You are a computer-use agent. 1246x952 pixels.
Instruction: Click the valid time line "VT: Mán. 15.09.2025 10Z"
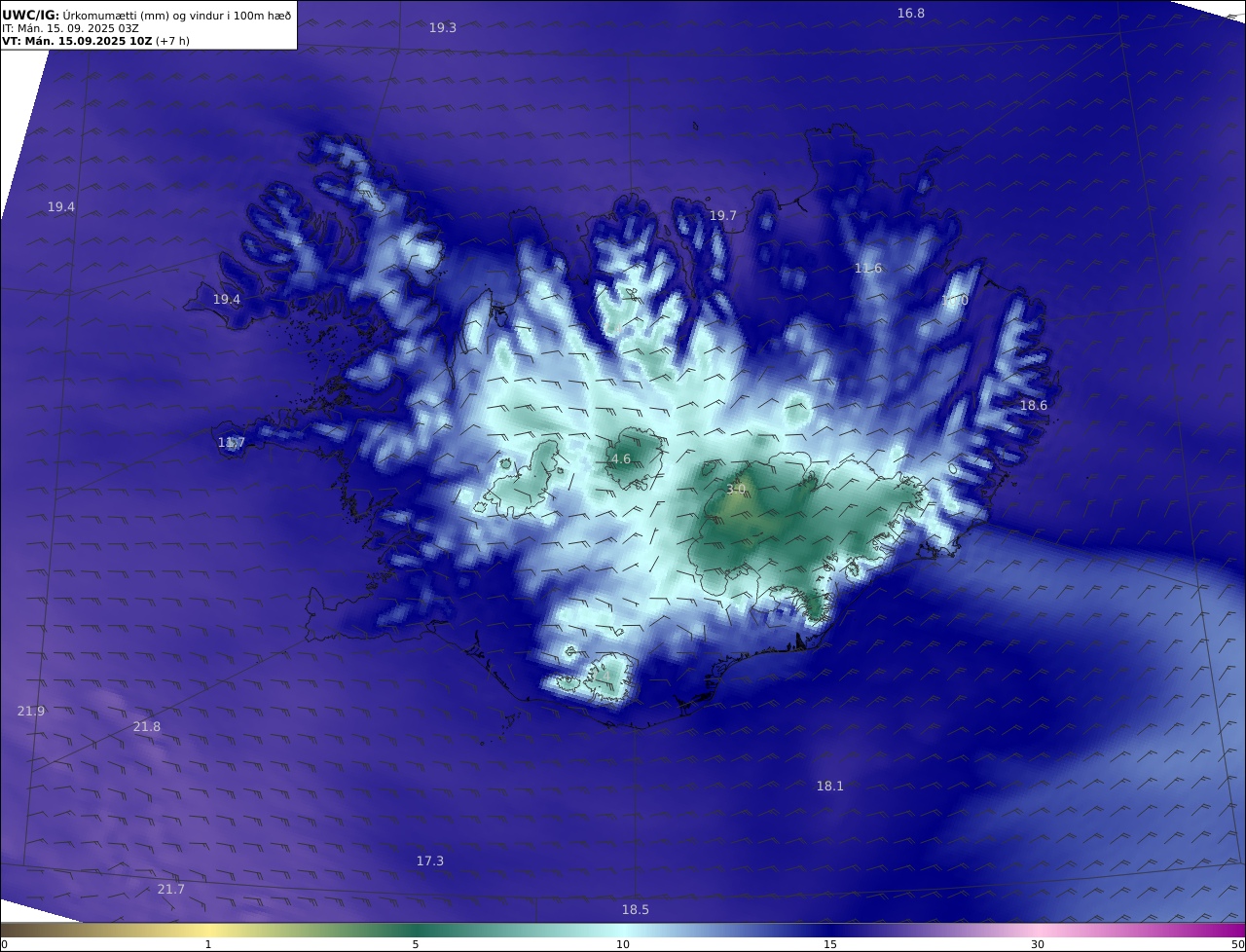(x=77, y=41)
